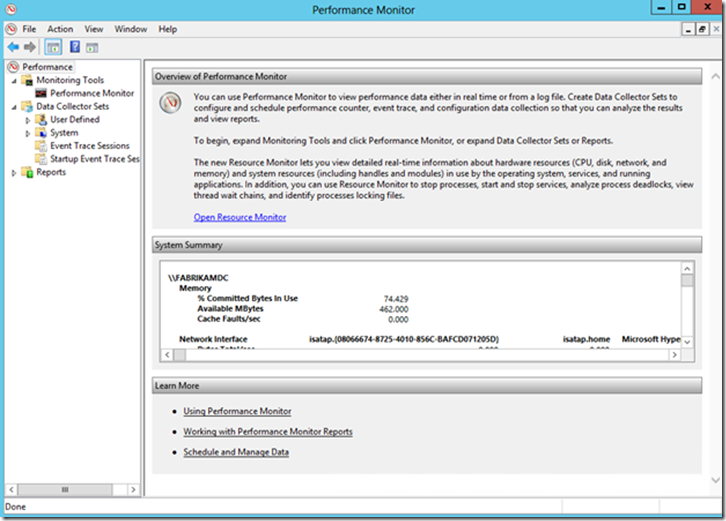
Task: Click System Summary vertical scrollbar down arrow
Action: pyautogui.click(x=688, y=342)
